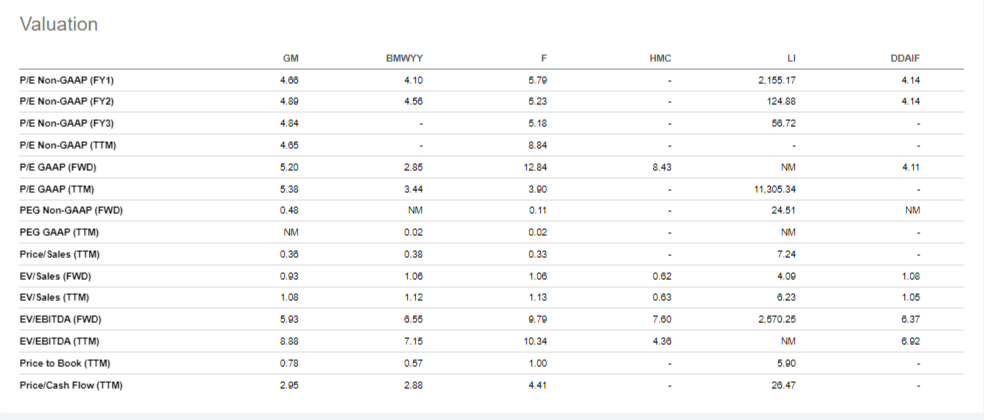The width and height of the screenshot is (984, 420).
Task: Click F's P/E GAAP FWD value 12.84
Action: pos(535,168)
